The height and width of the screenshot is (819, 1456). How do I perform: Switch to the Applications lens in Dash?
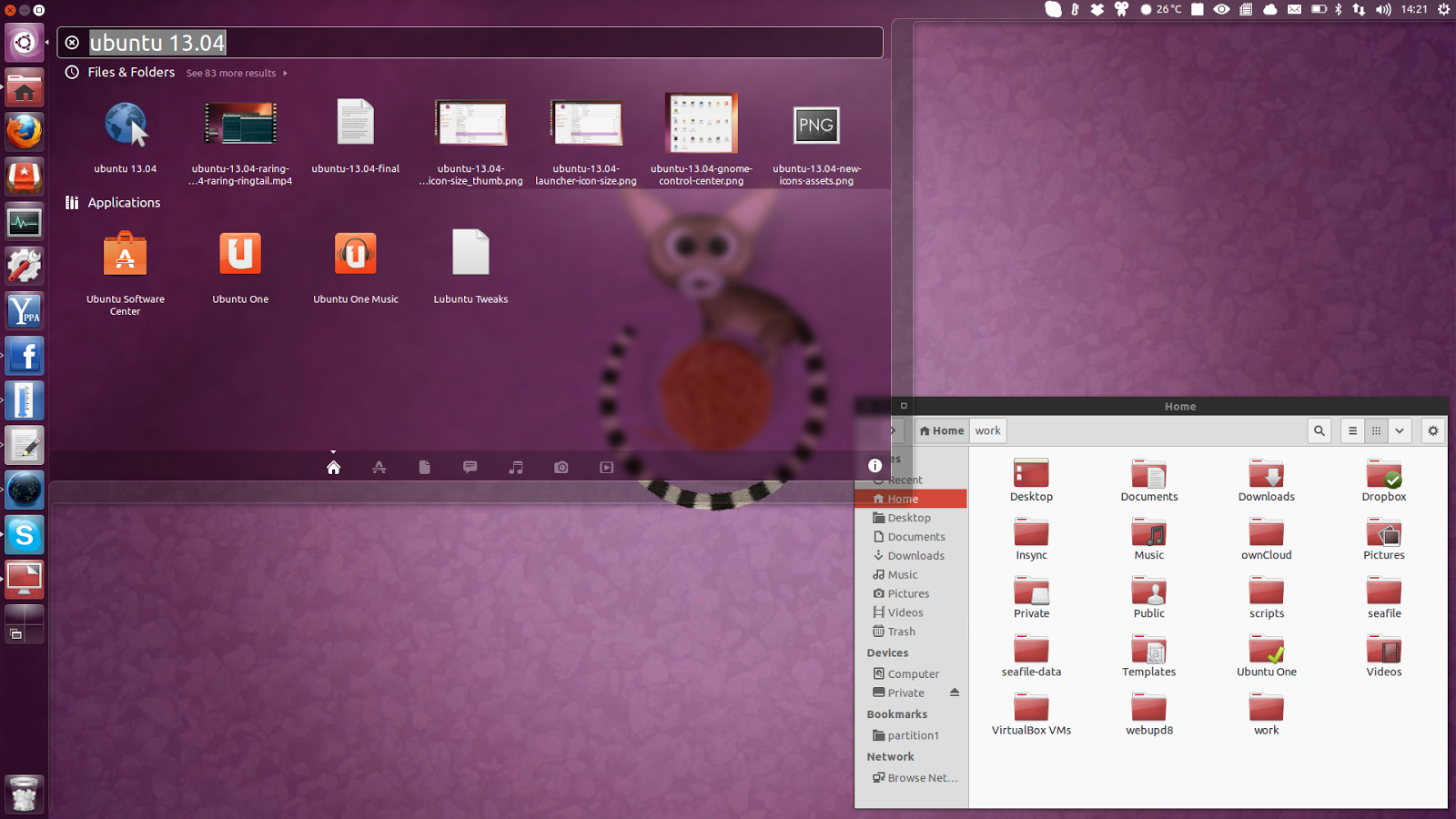click(x=379, y=468)
